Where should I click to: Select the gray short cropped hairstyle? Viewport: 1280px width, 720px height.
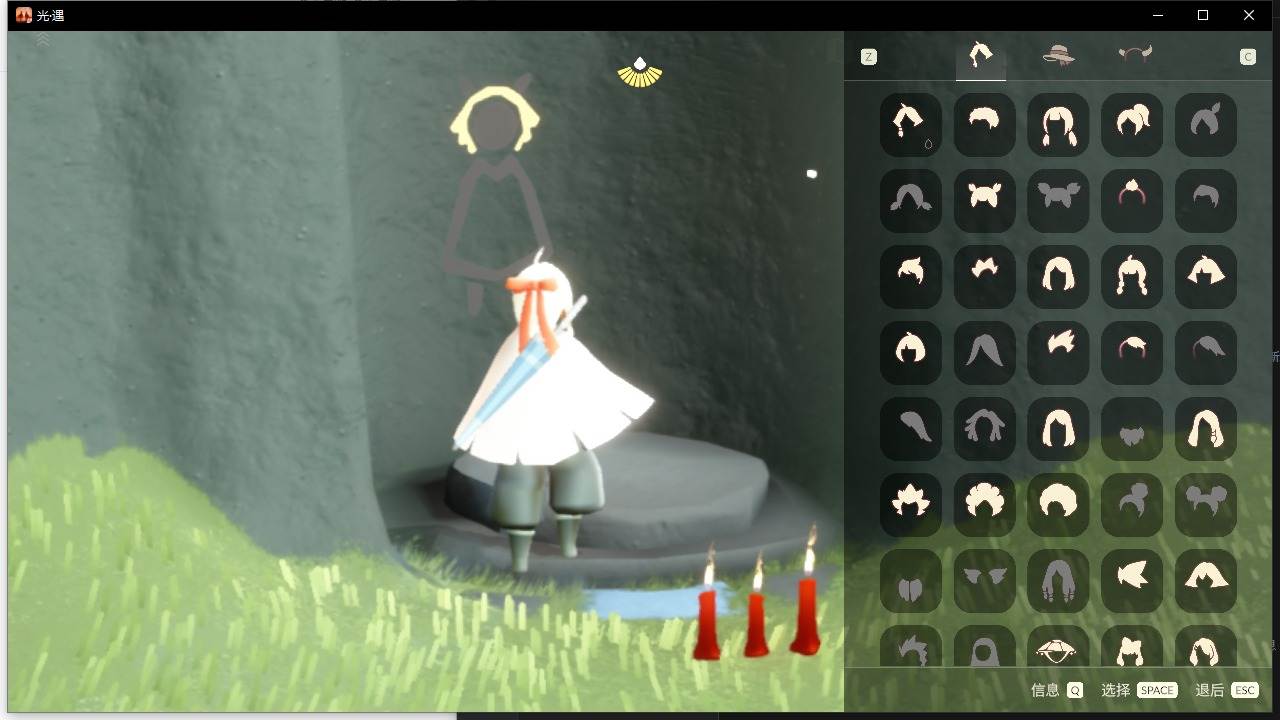tap(1206, 201)
